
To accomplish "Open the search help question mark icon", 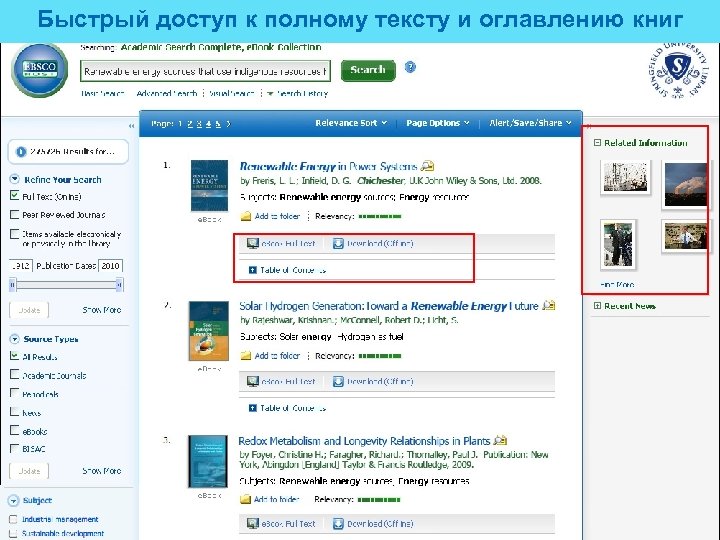I will 410,68.
